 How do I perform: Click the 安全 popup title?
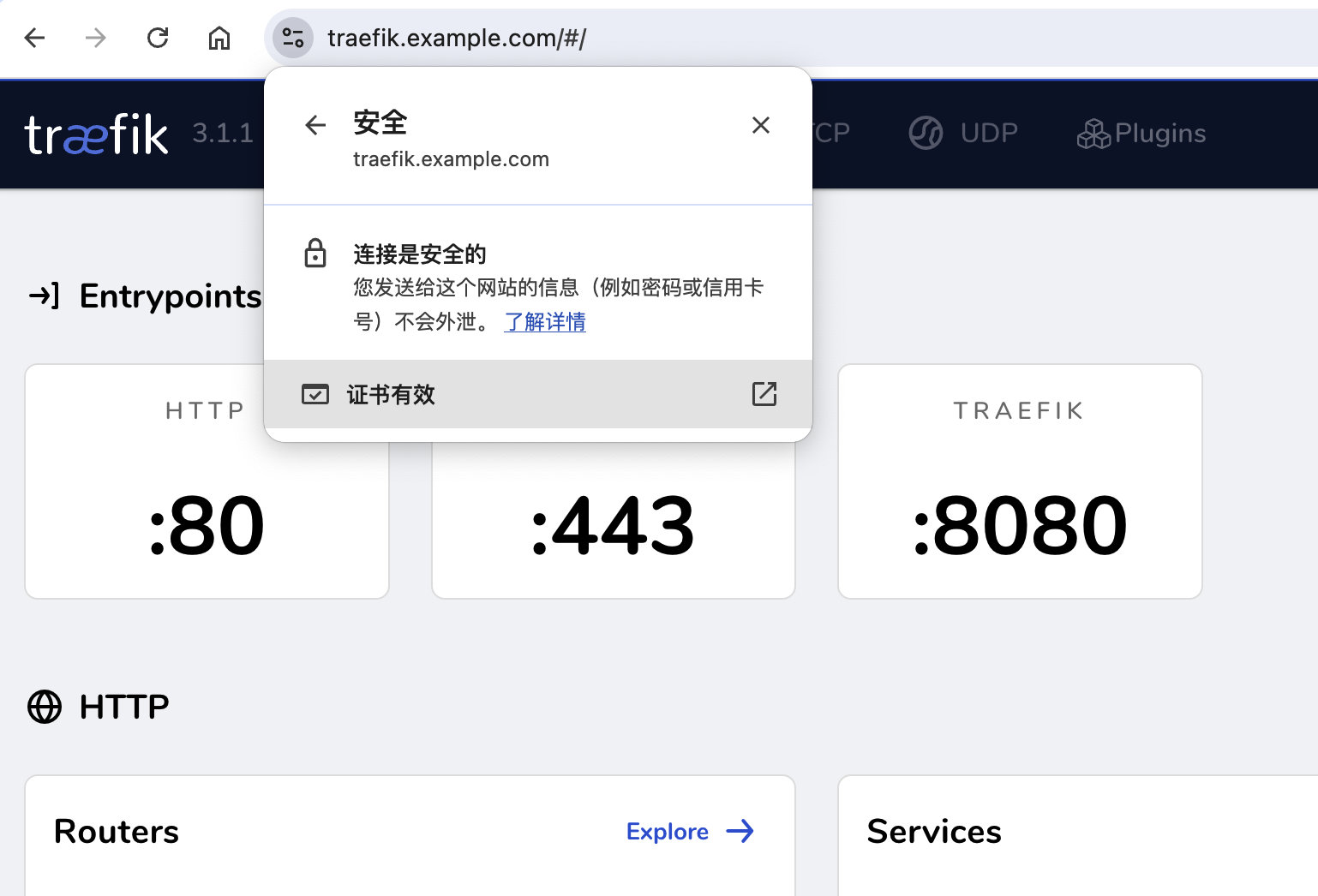click(380, 122)
